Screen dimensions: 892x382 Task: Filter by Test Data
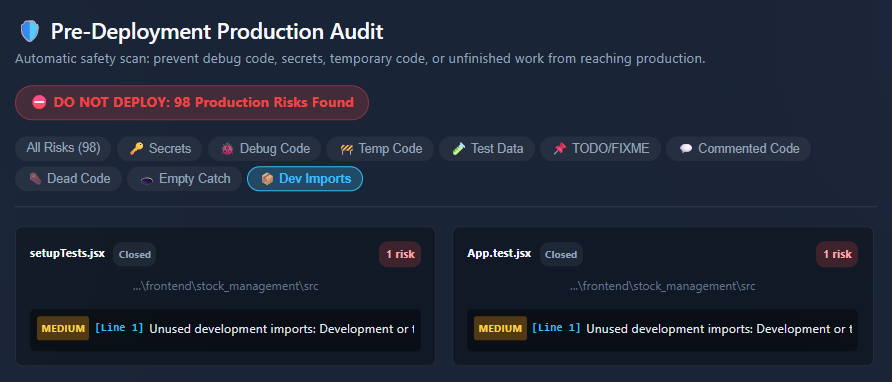pyautogui.click(x=486, y=149)
